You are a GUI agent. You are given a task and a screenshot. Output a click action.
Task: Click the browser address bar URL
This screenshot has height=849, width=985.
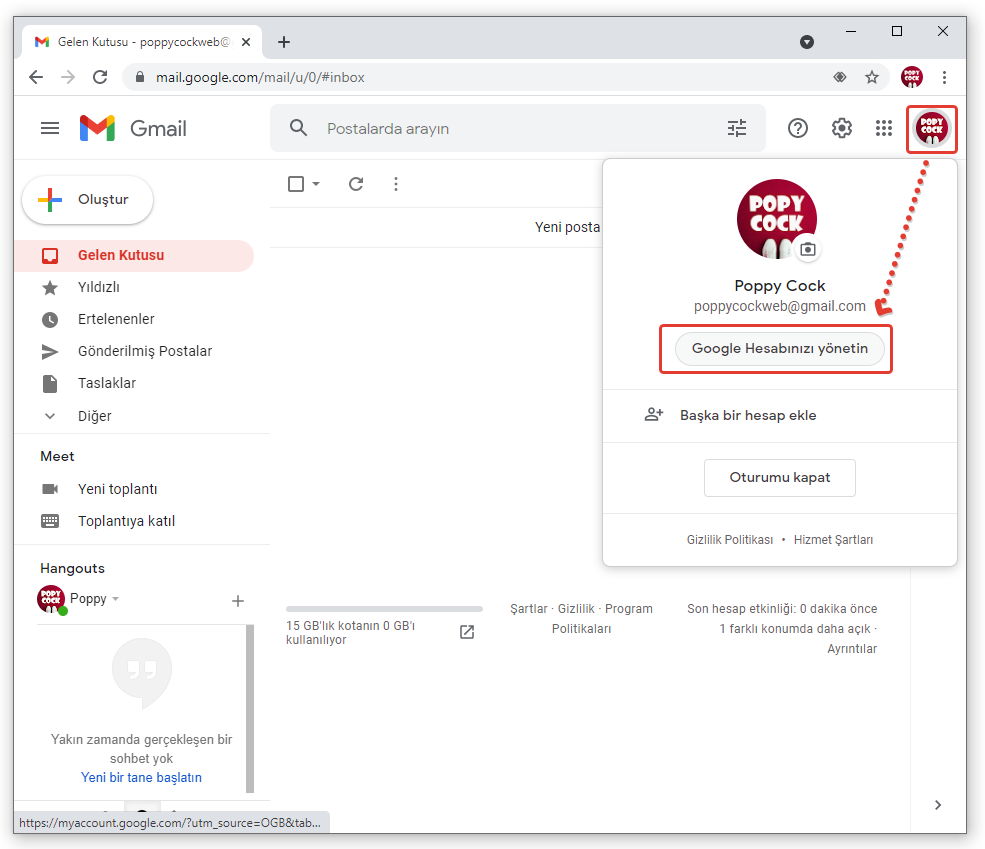click(x=260, y=77)
